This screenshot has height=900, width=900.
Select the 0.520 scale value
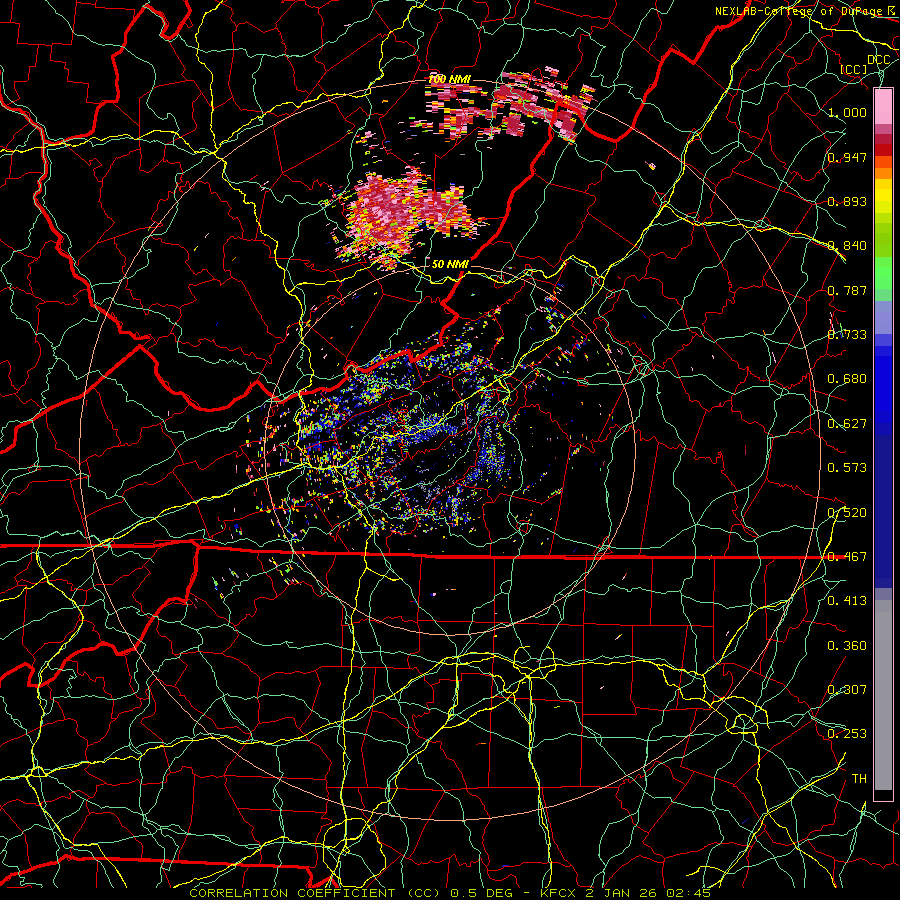pos(847,513)
